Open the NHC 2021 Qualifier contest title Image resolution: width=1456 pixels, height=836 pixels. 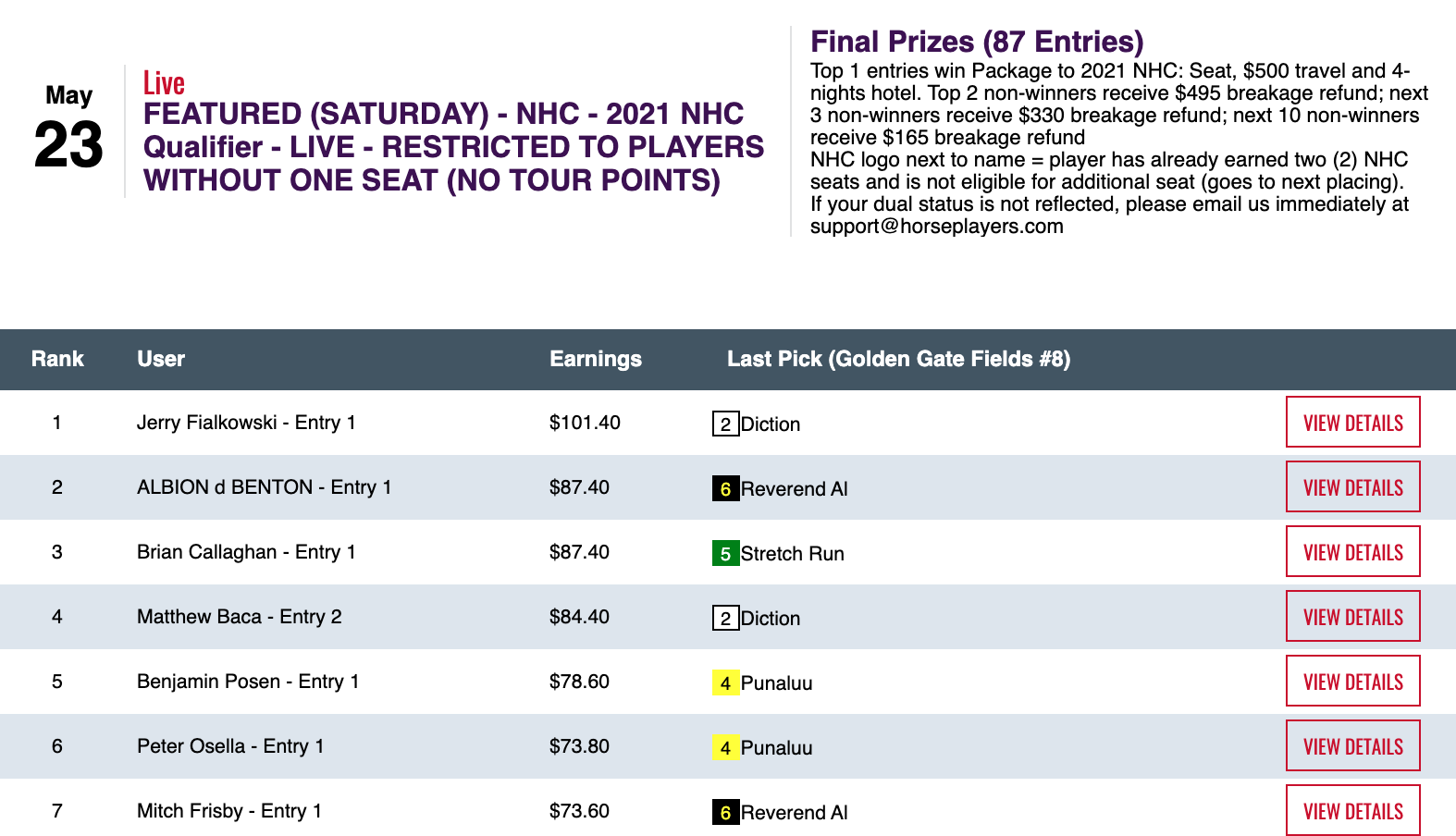453,147
